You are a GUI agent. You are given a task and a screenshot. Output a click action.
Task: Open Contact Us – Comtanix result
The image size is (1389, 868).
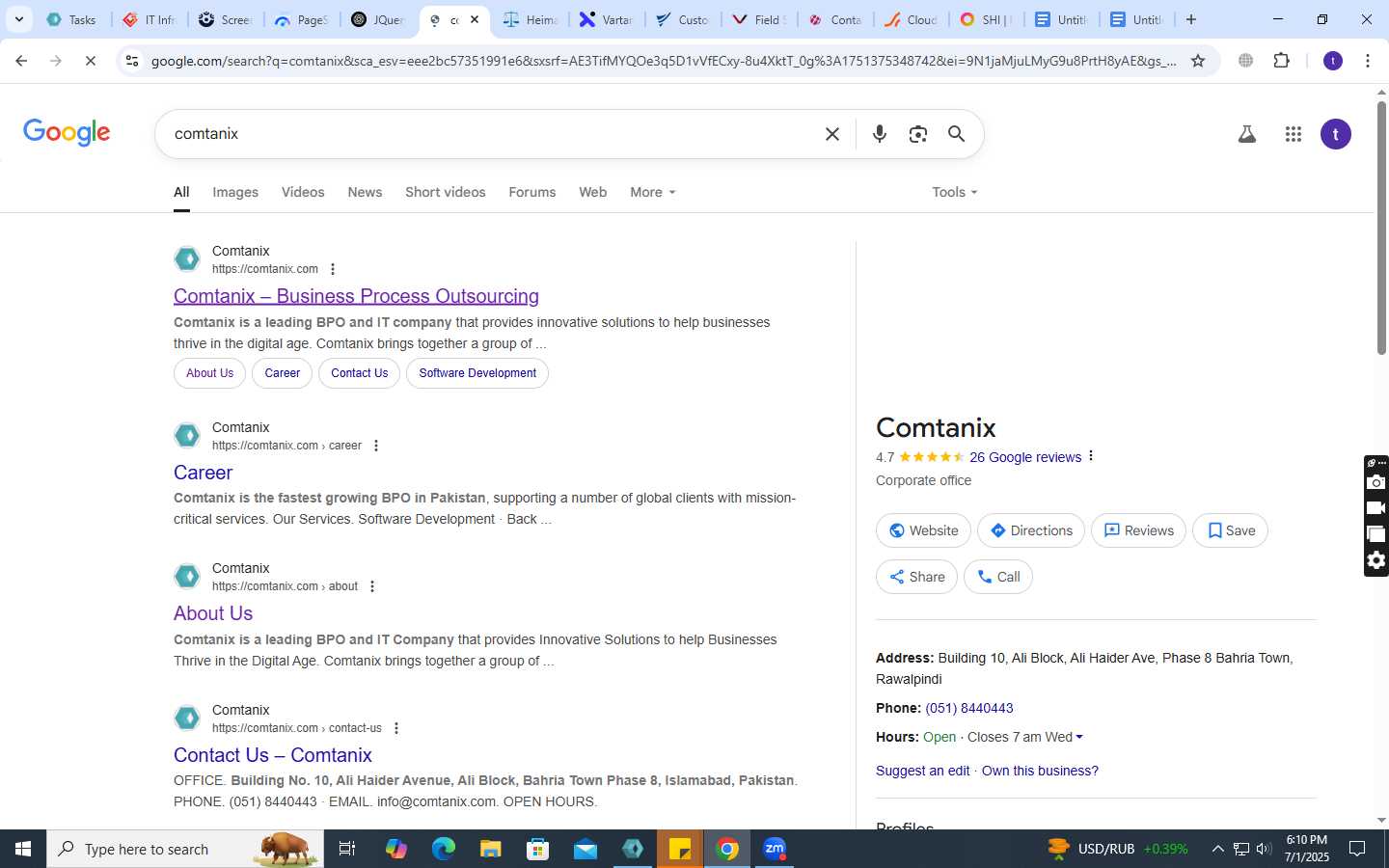point(273,755)
